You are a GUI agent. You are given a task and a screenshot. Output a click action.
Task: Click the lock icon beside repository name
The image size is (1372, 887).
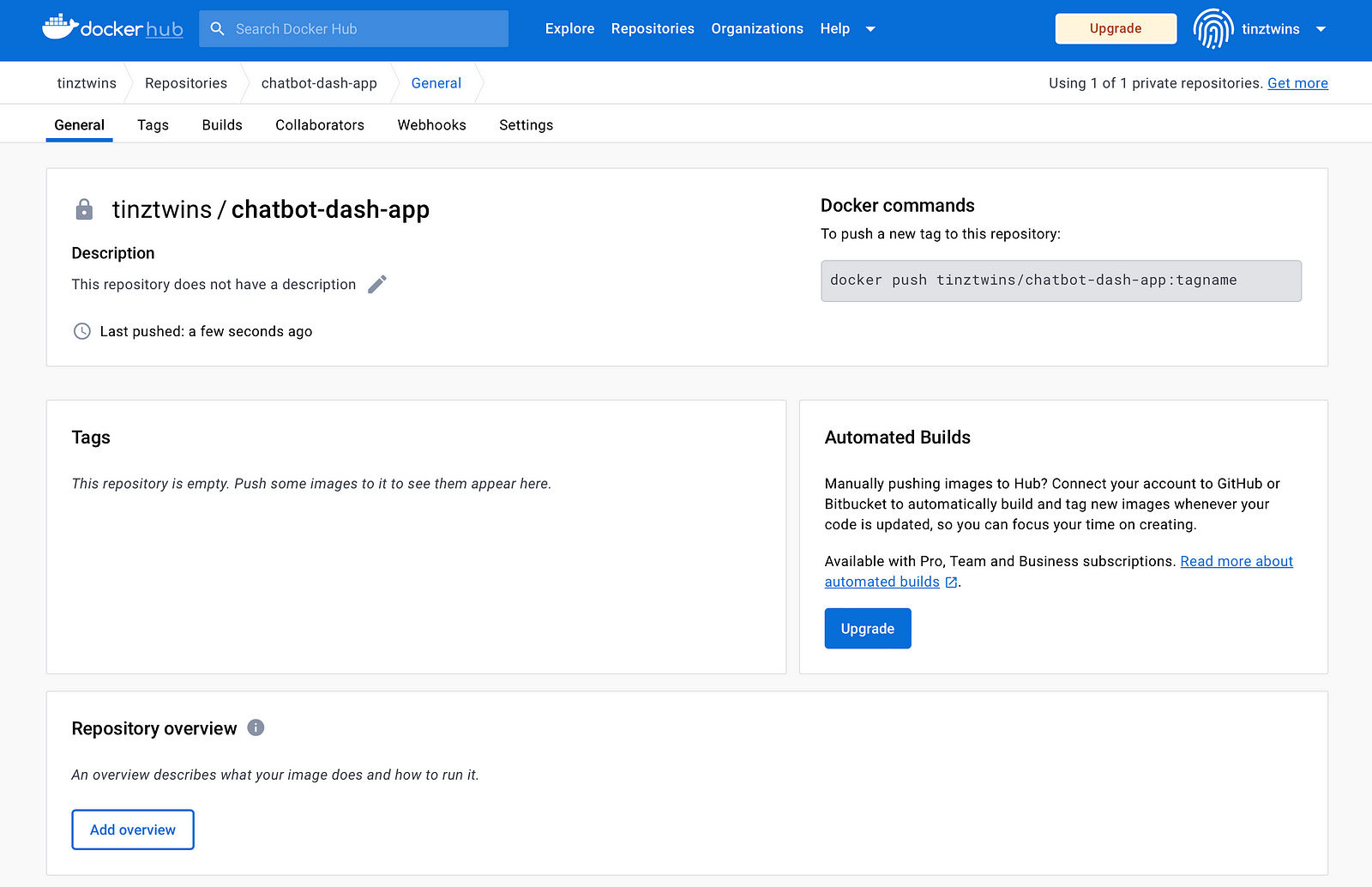click(x=84, y=209)
